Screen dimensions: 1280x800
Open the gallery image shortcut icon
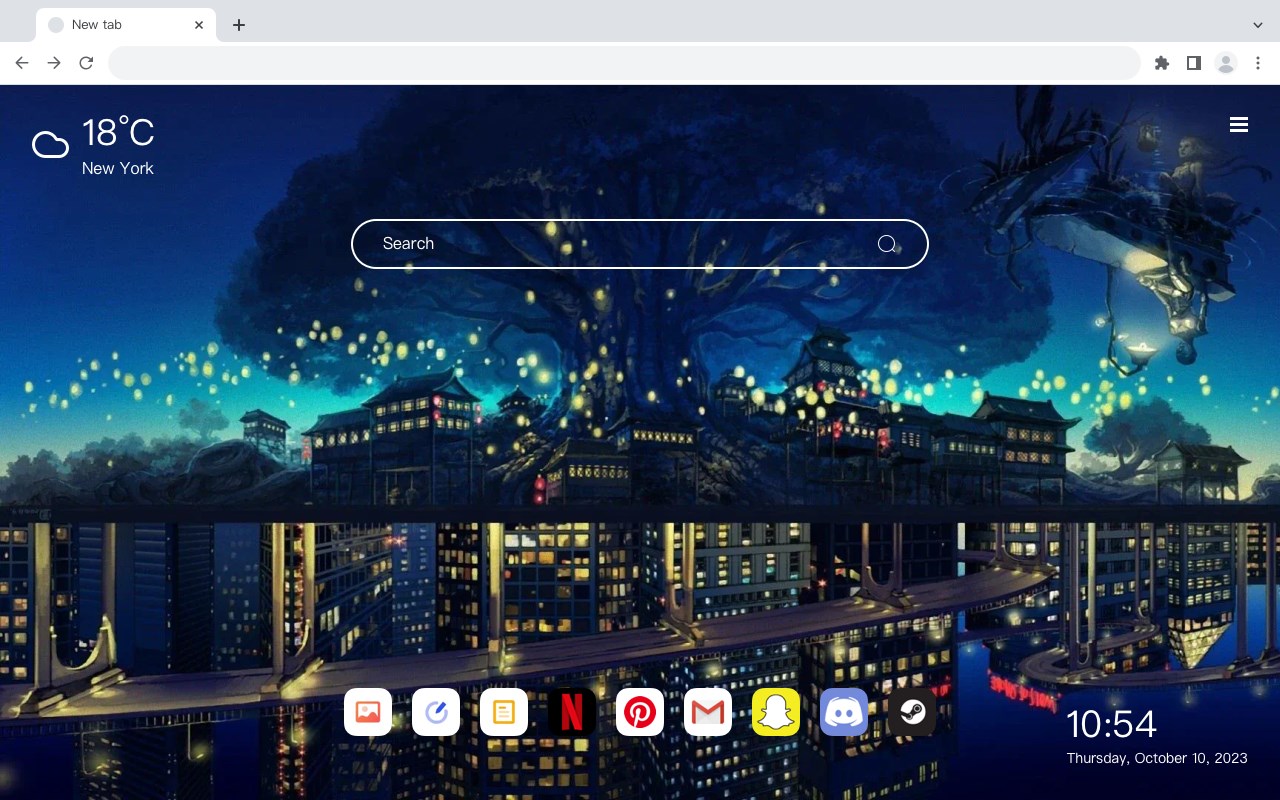click(368, 712)
